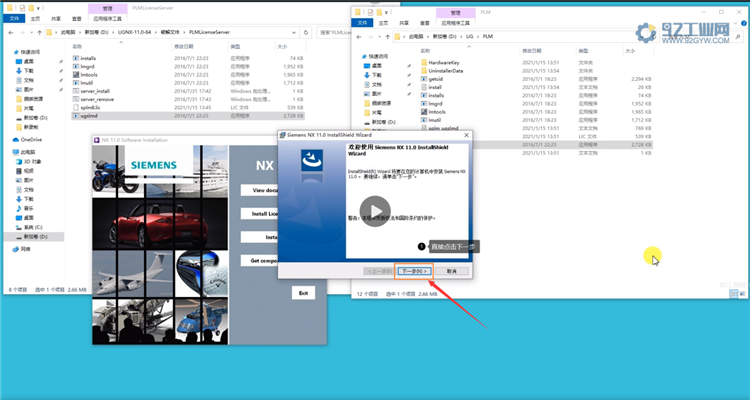The width and height of the screenshot is (750, 400).
Task: Open recent locations dropdown in PLM window
Action: [380, 36]
